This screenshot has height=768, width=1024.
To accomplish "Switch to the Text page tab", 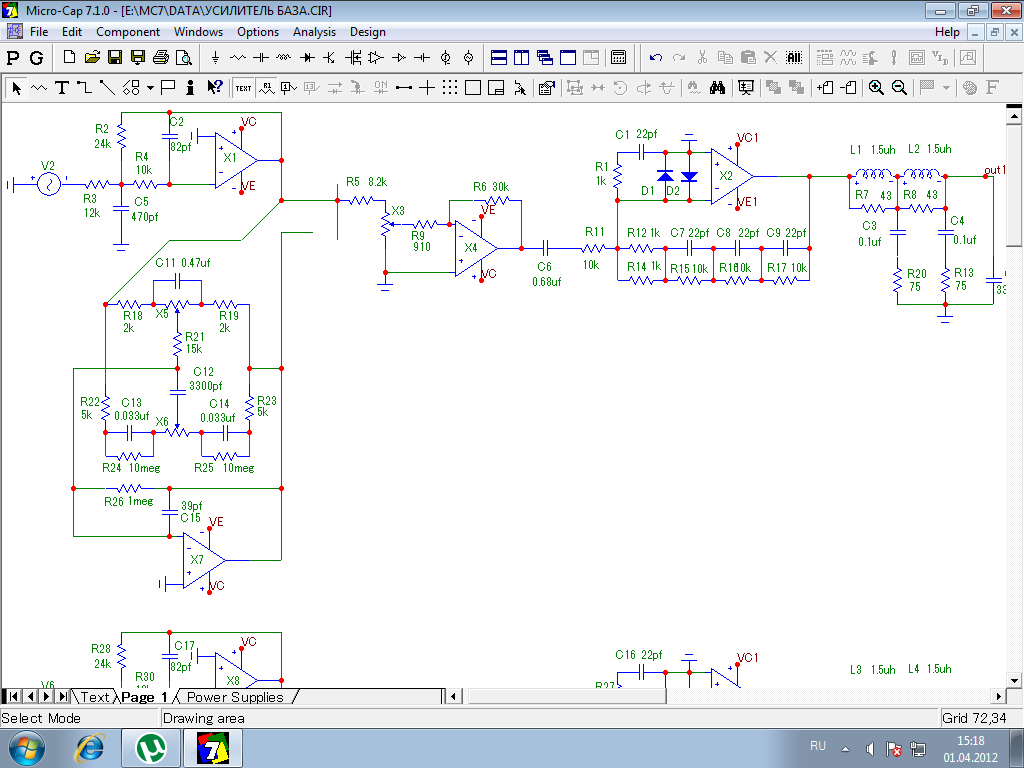I will point(95,697).
